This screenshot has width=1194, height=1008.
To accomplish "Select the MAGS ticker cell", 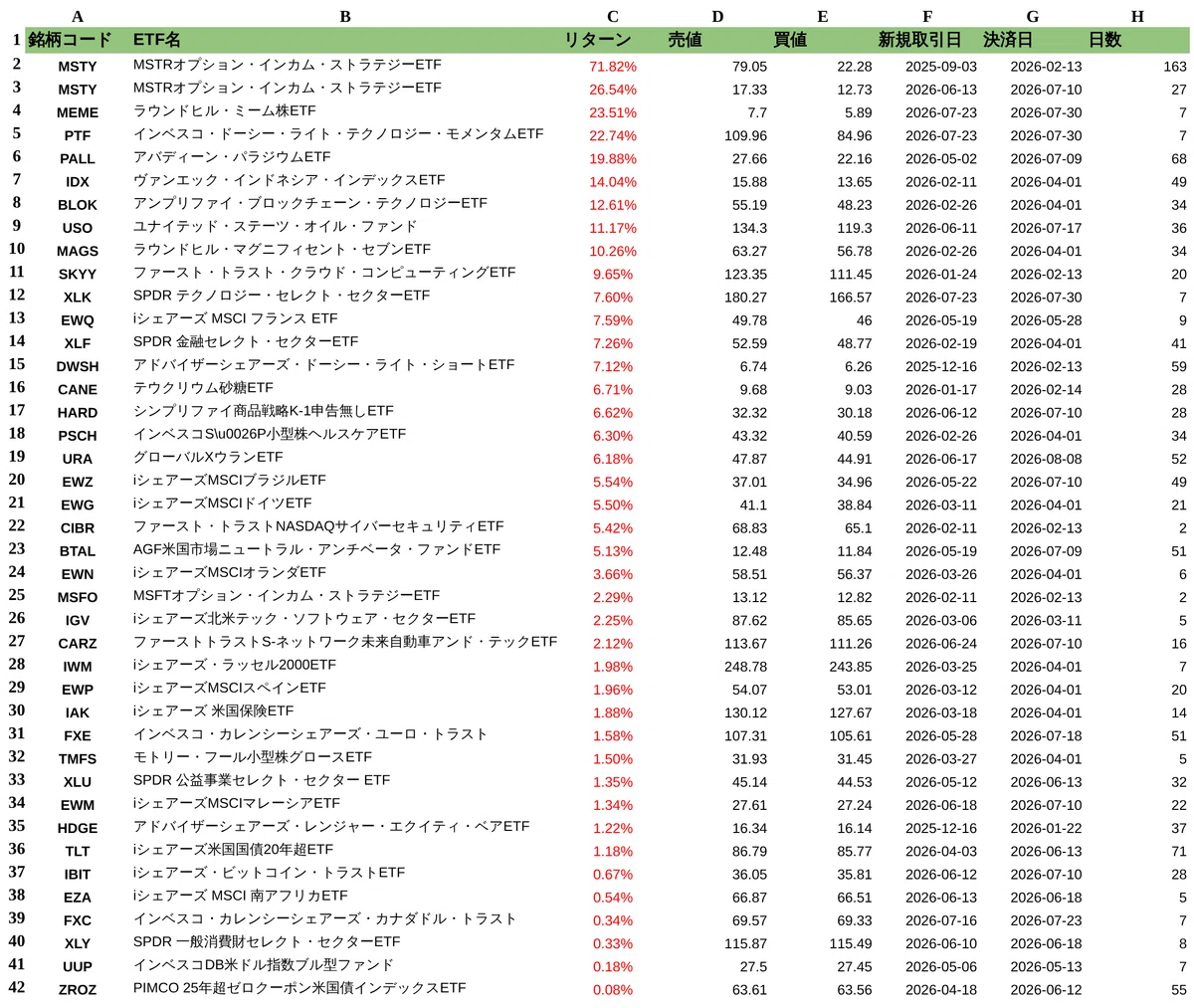I will (x=78, y=251).
